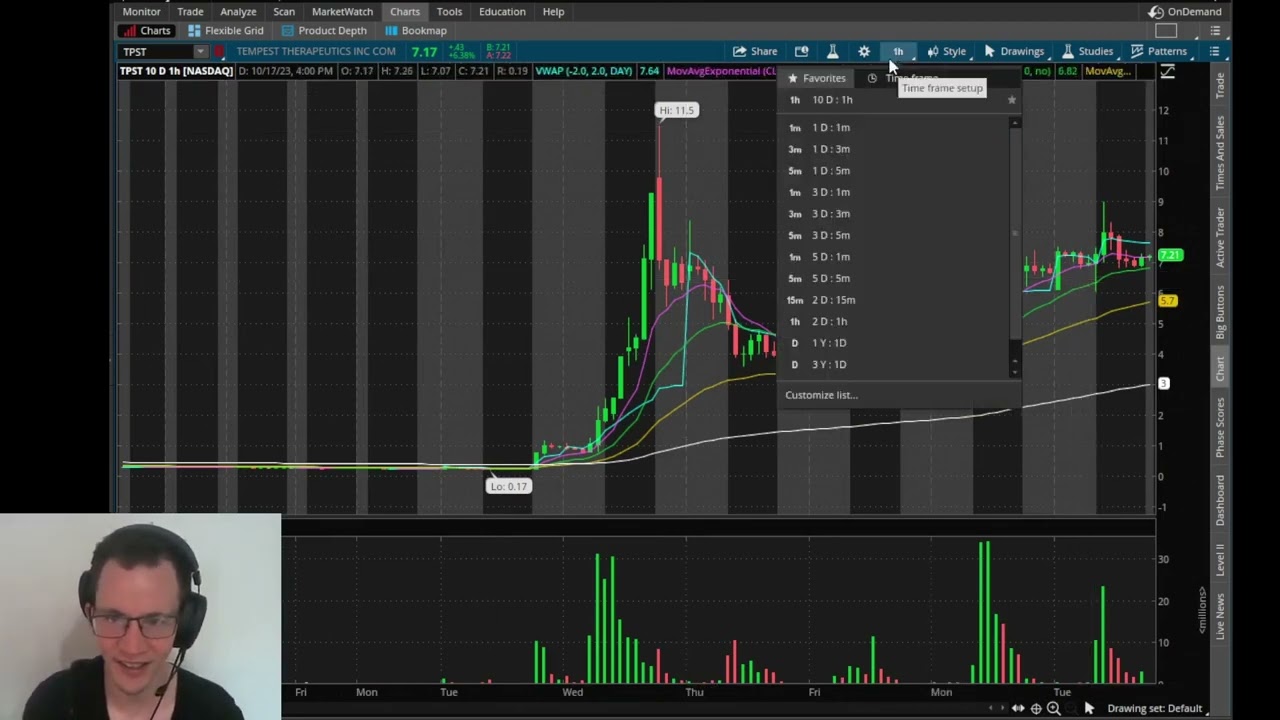Select the Favorites tab in timeframe popup

point(817,78)
